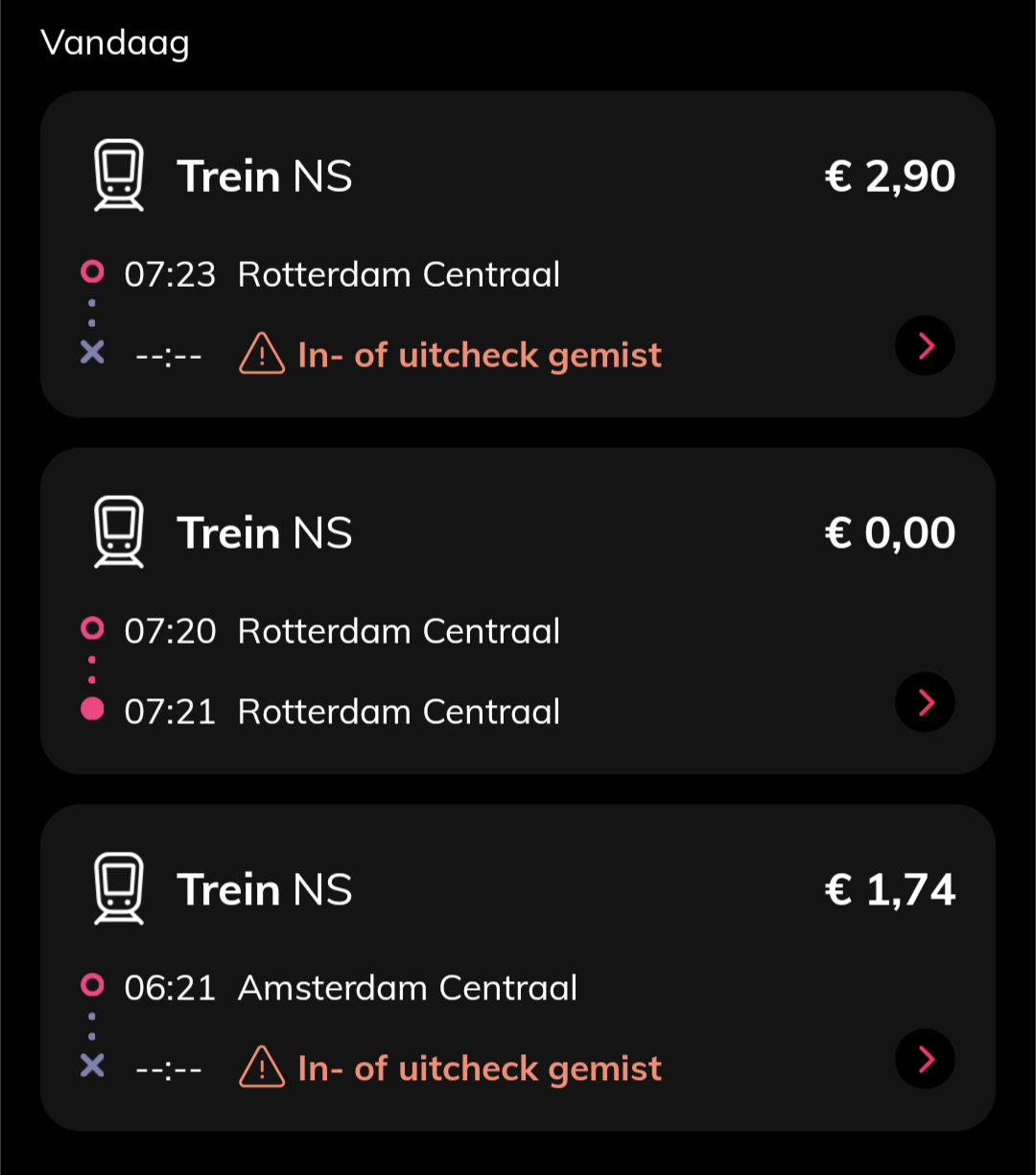The image size is (1036, 1175).
Task: Click the missed check-out X in €2,90 trip
Action: 92,353
